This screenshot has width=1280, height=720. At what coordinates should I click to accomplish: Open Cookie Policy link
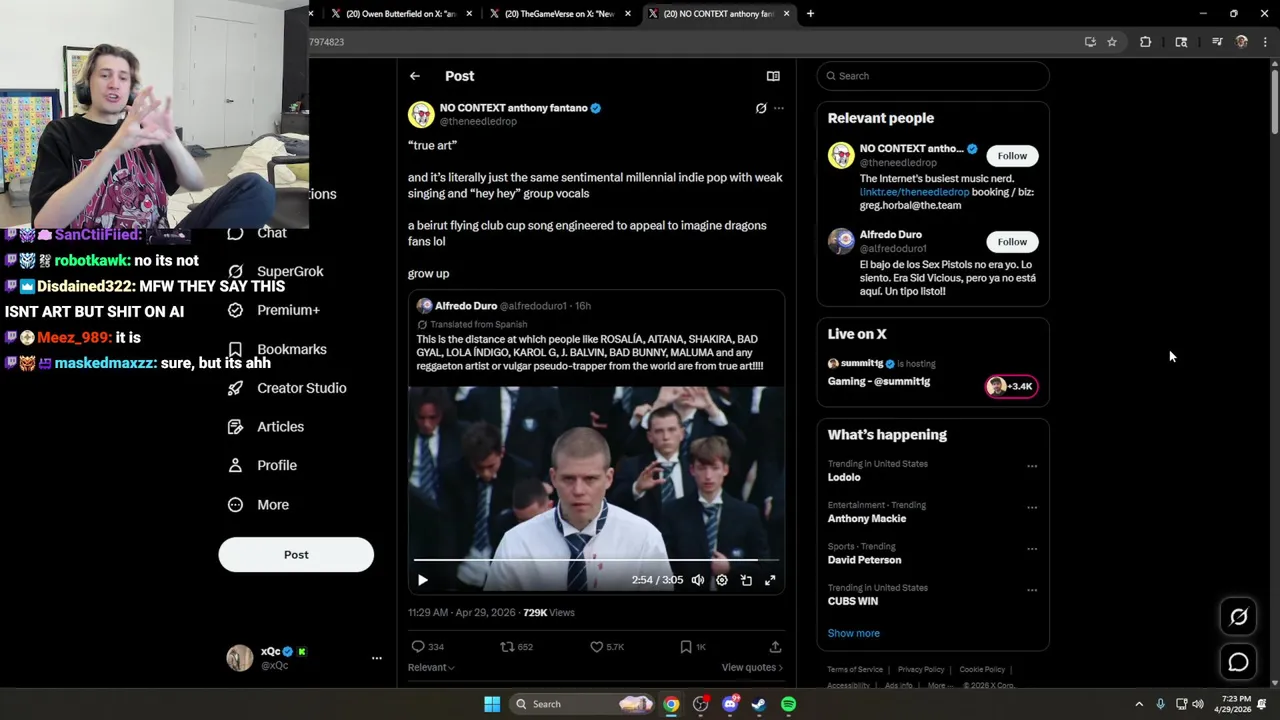pos(982,670)
